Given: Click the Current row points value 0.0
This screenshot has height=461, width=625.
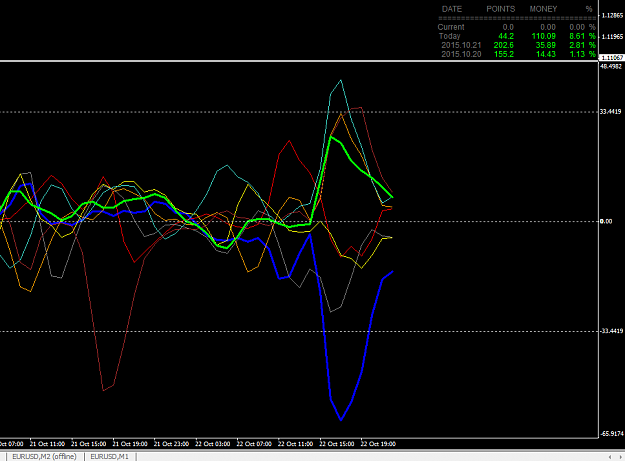Looking at the screenshot, I should tap(508, 27).
